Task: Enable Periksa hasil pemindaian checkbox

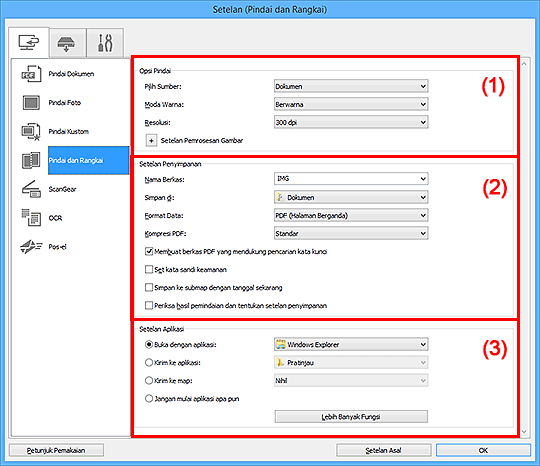Action: [149, 306]
